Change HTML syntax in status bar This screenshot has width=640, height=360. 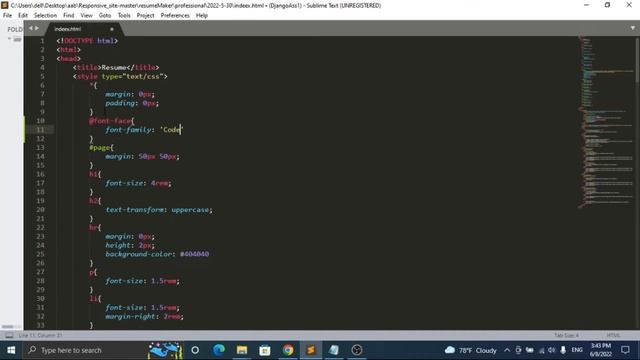click(x=613, y=336)
